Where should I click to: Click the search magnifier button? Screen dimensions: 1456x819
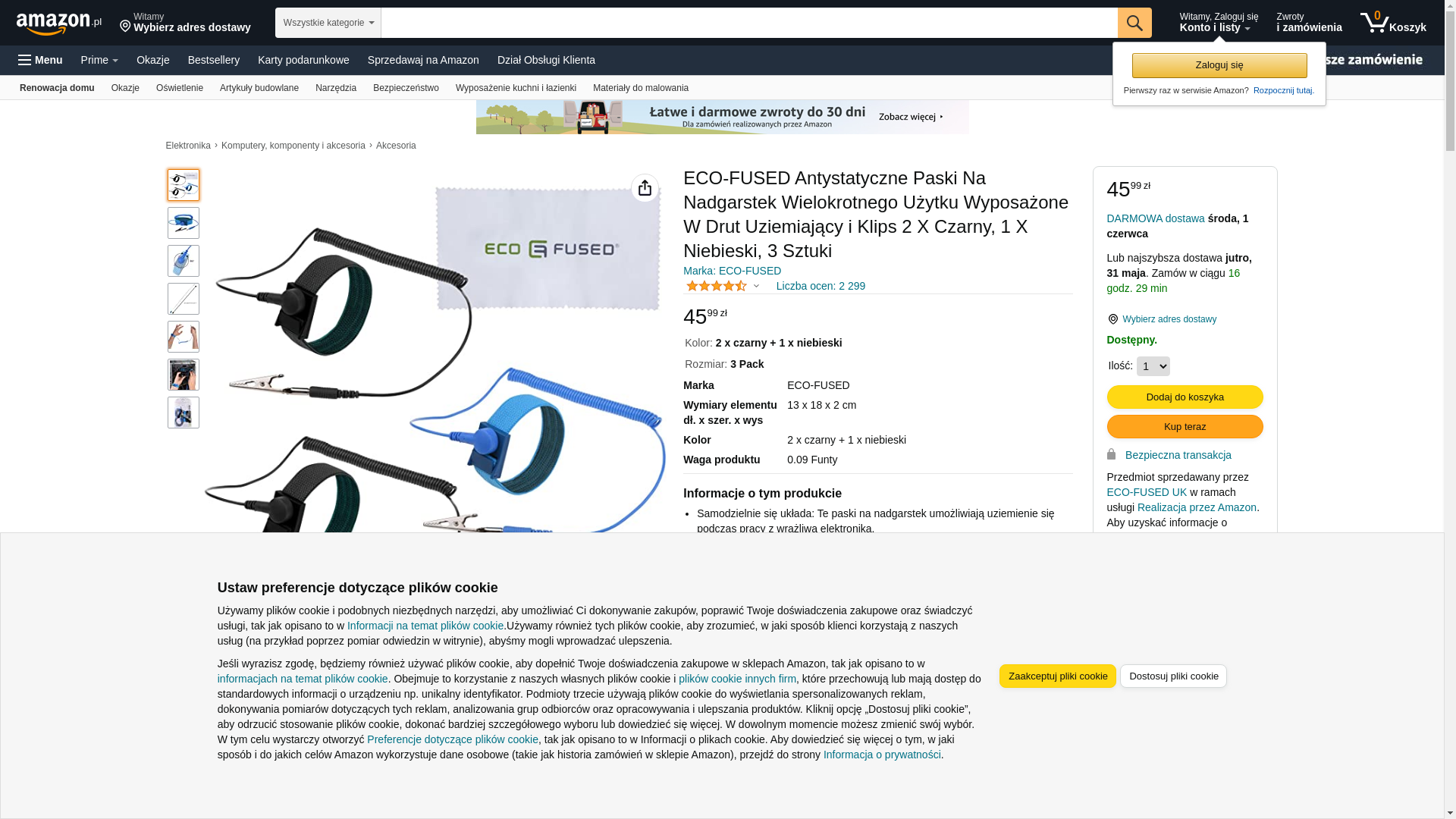tap(1134, 23)
